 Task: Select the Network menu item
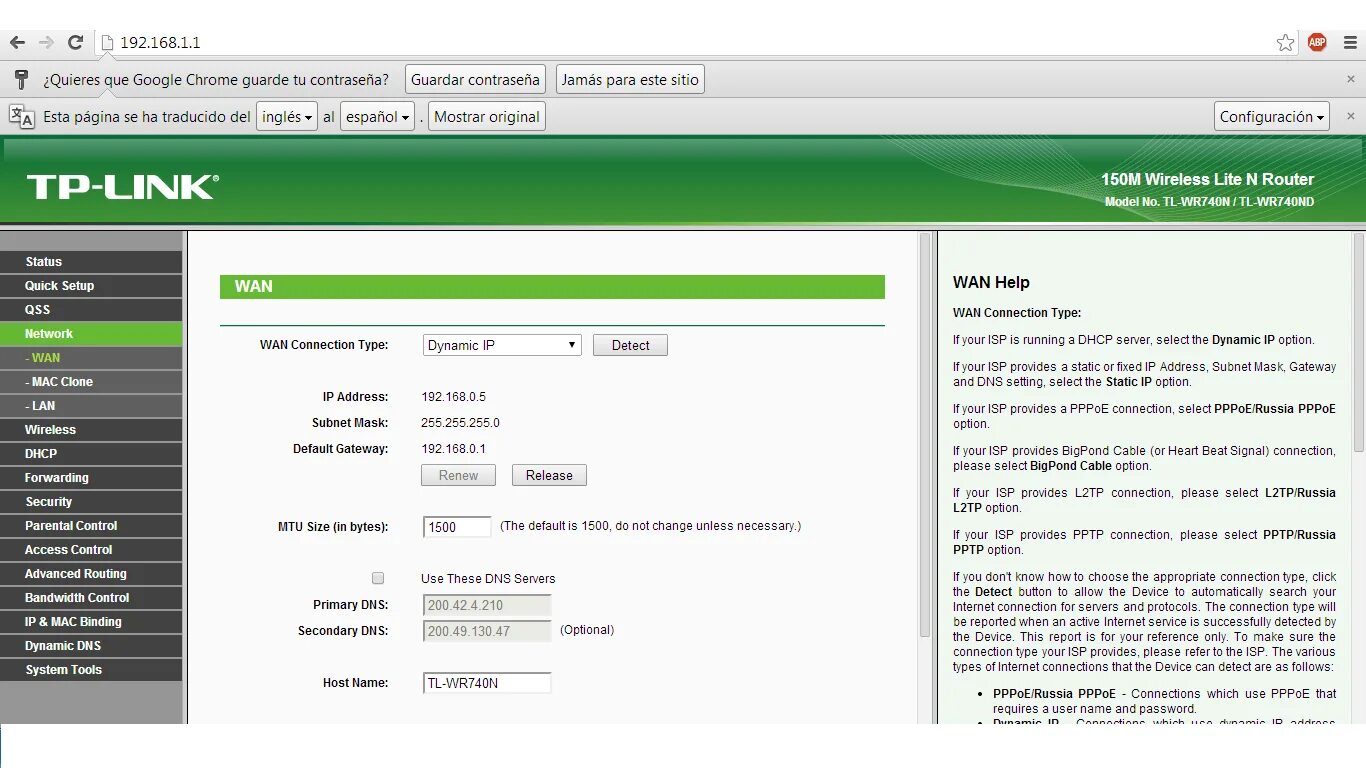(x=91, y=333)
